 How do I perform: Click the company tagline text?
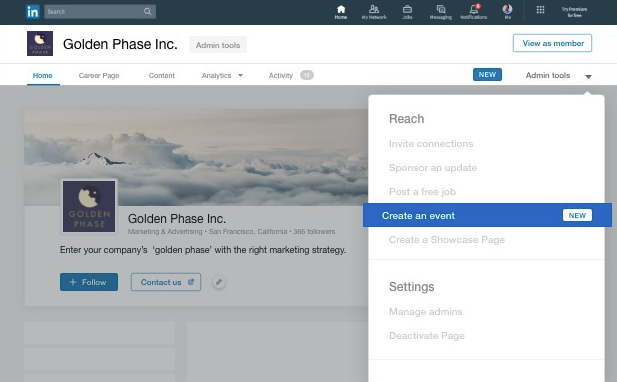tap(203, 250)
